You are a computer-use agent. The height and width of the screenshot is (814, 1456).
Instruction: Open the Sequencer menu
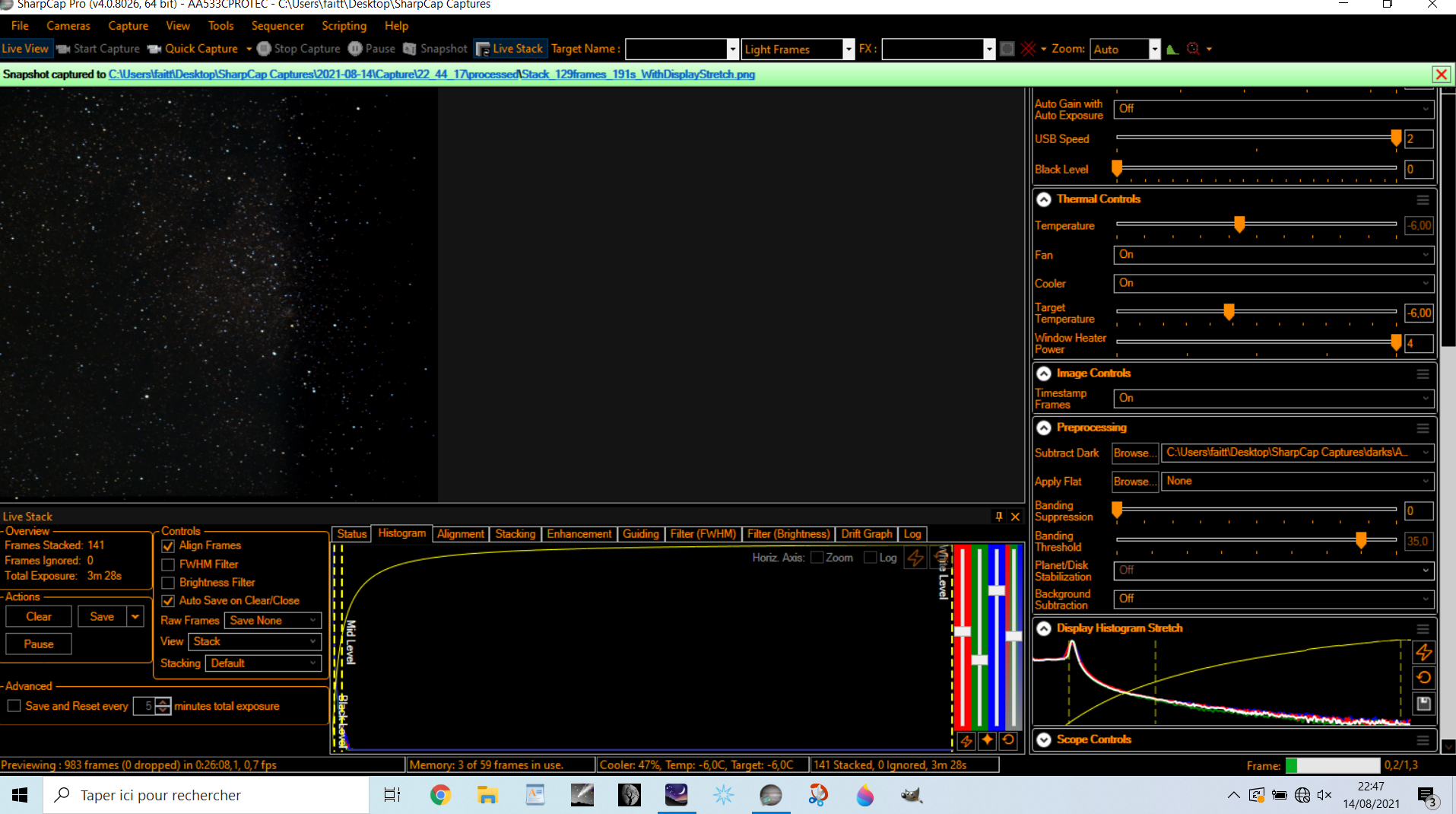[278, 26]
